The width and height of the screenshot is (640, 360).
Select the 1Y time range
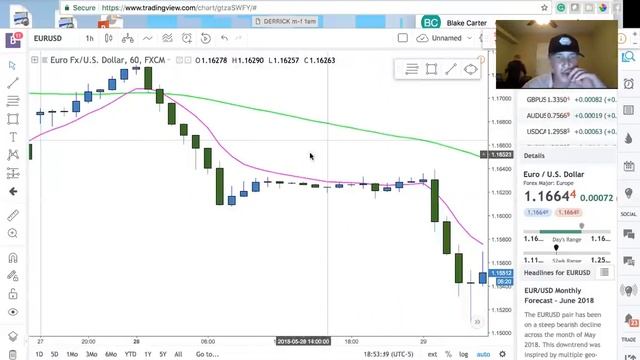(x=148, y=354)
